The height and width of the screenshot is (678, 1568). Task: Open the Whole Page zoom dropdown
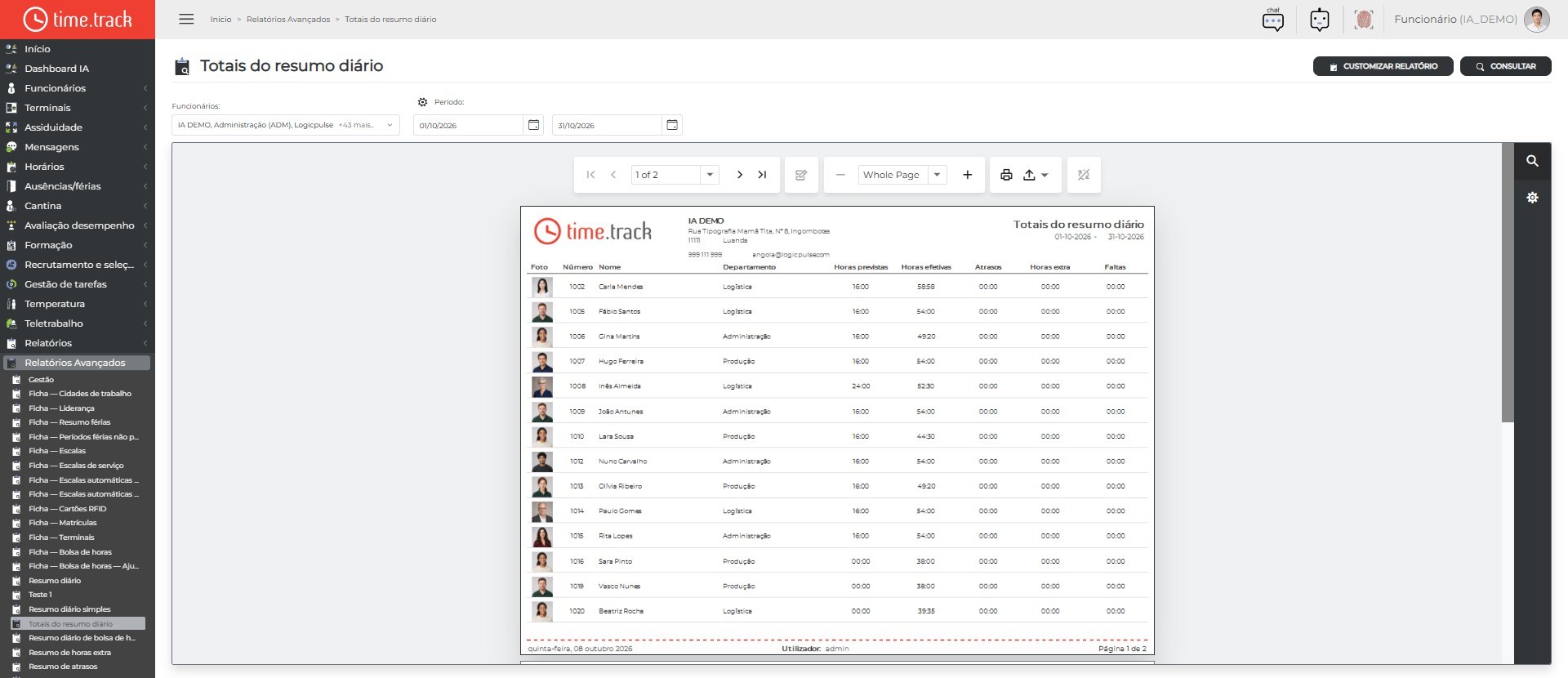(x=902, y=175)
